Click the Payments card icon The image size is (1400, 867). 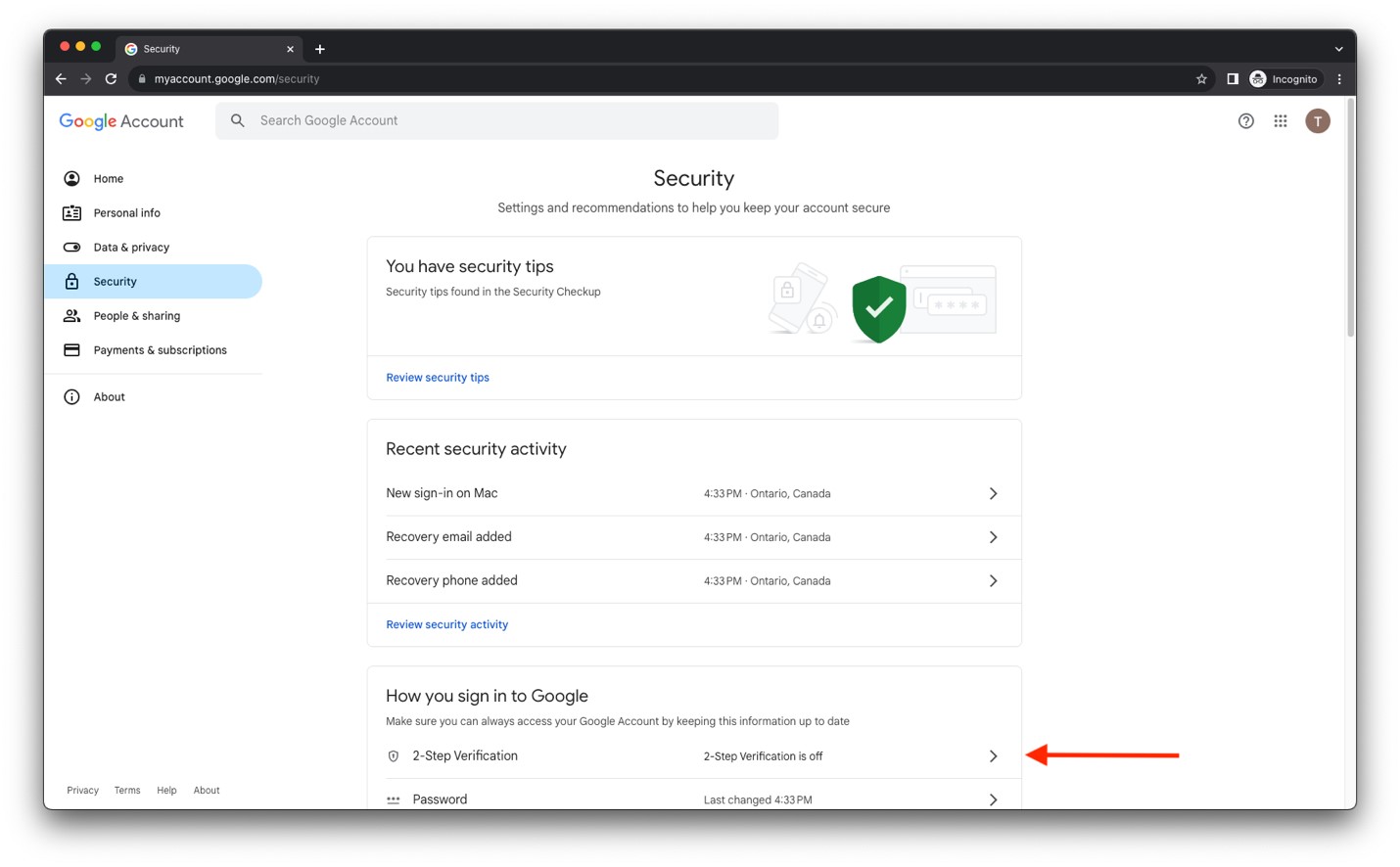[x=71, y=350]
